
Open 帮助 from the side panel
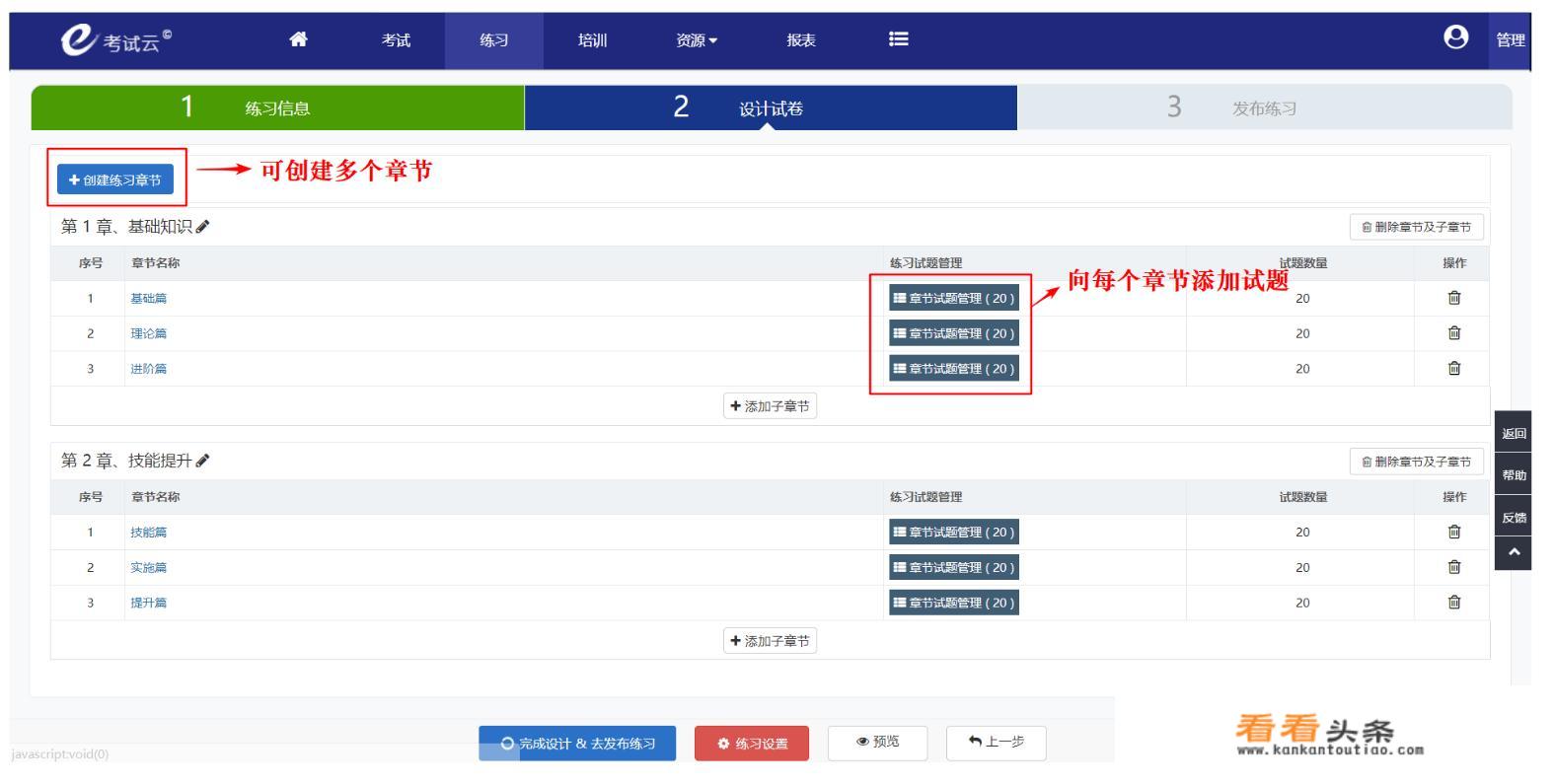point(1514,474)
